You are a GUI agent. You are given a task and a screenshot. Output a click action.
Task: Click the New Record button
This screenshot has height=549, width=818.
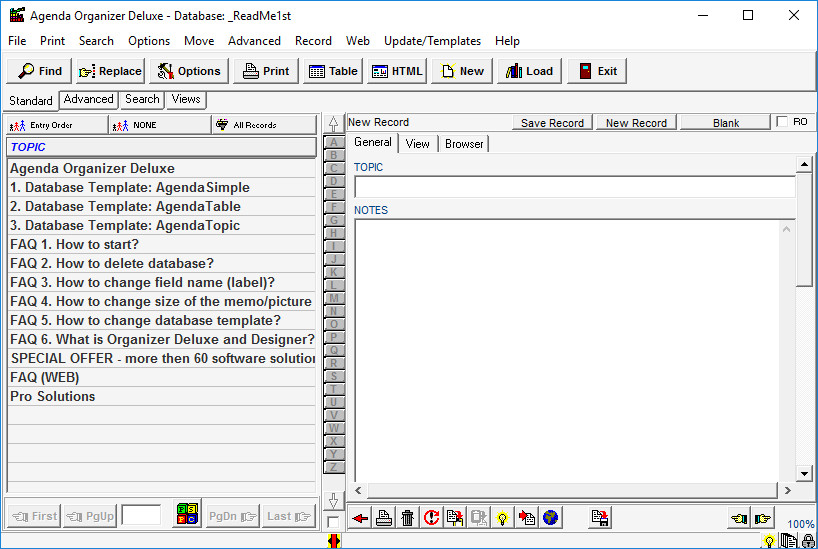pos(636,123)
